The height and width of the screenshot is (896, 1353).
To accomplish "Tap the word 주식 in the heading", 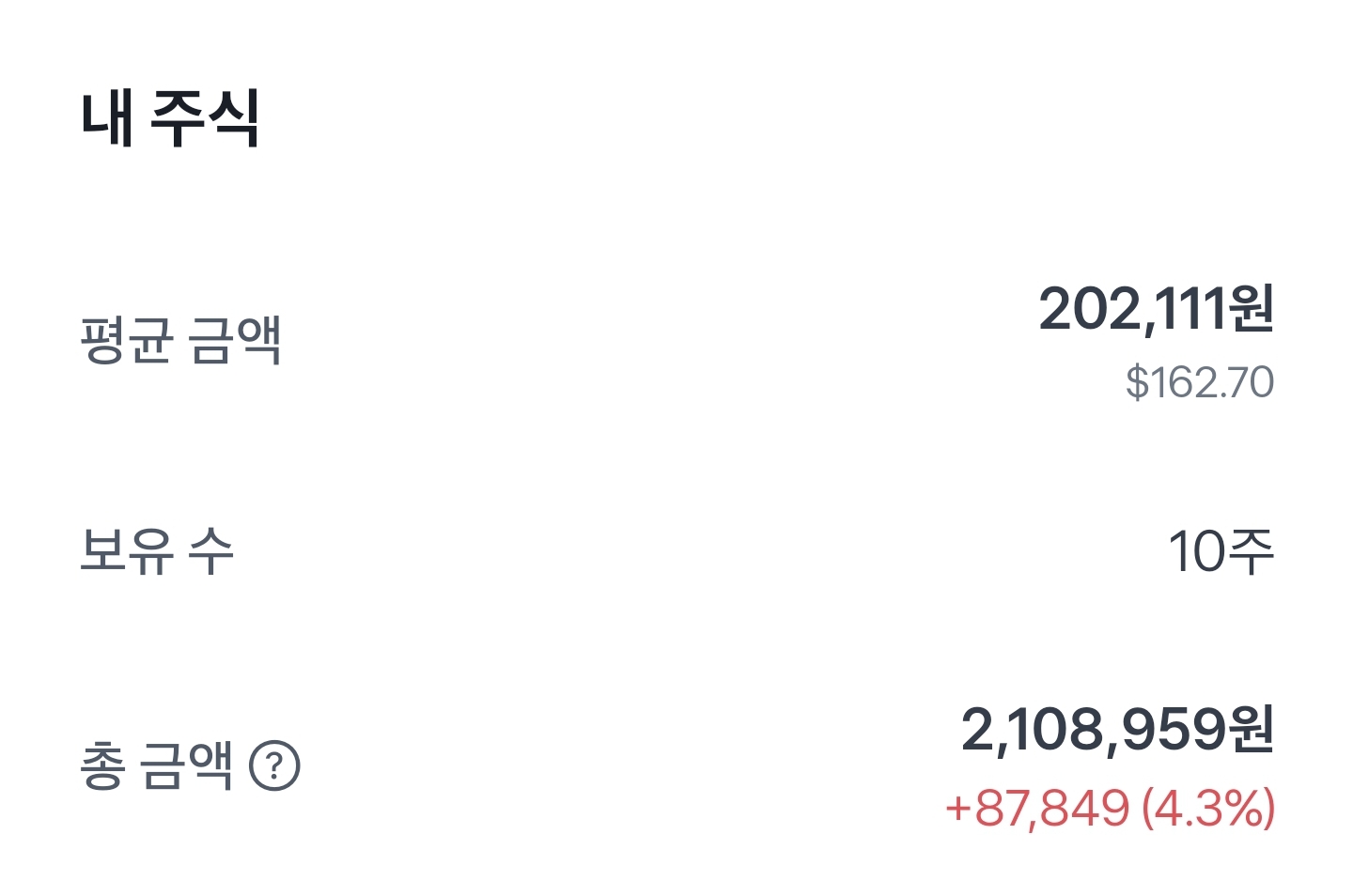I will point(205,118).
